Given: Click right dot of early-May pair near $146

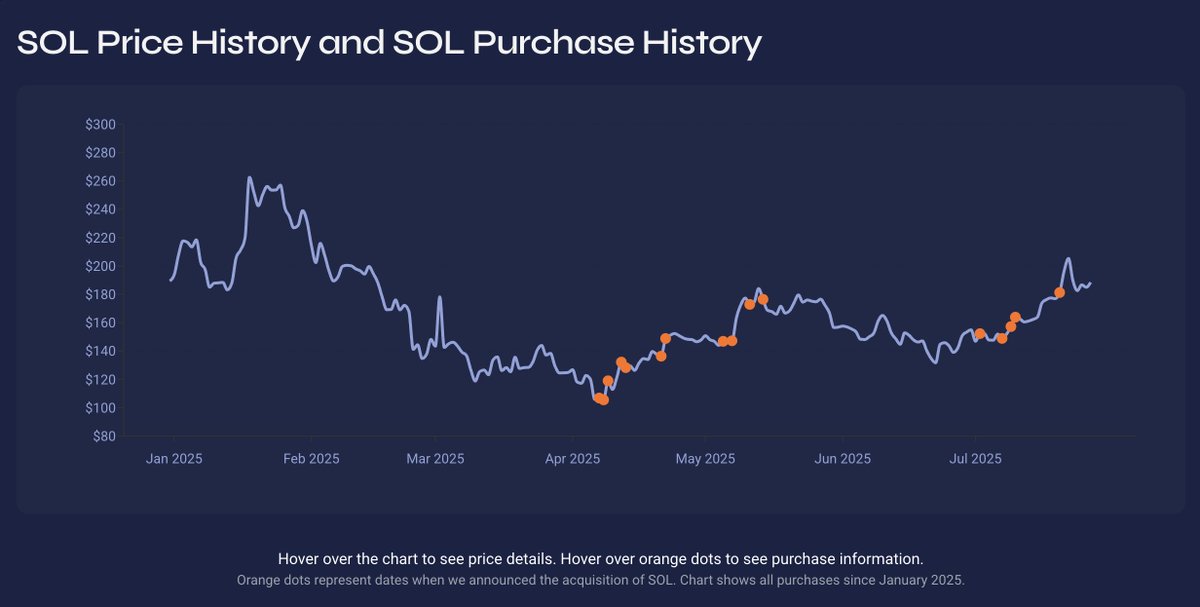Looking at the screenshot, I should point(732,341).
